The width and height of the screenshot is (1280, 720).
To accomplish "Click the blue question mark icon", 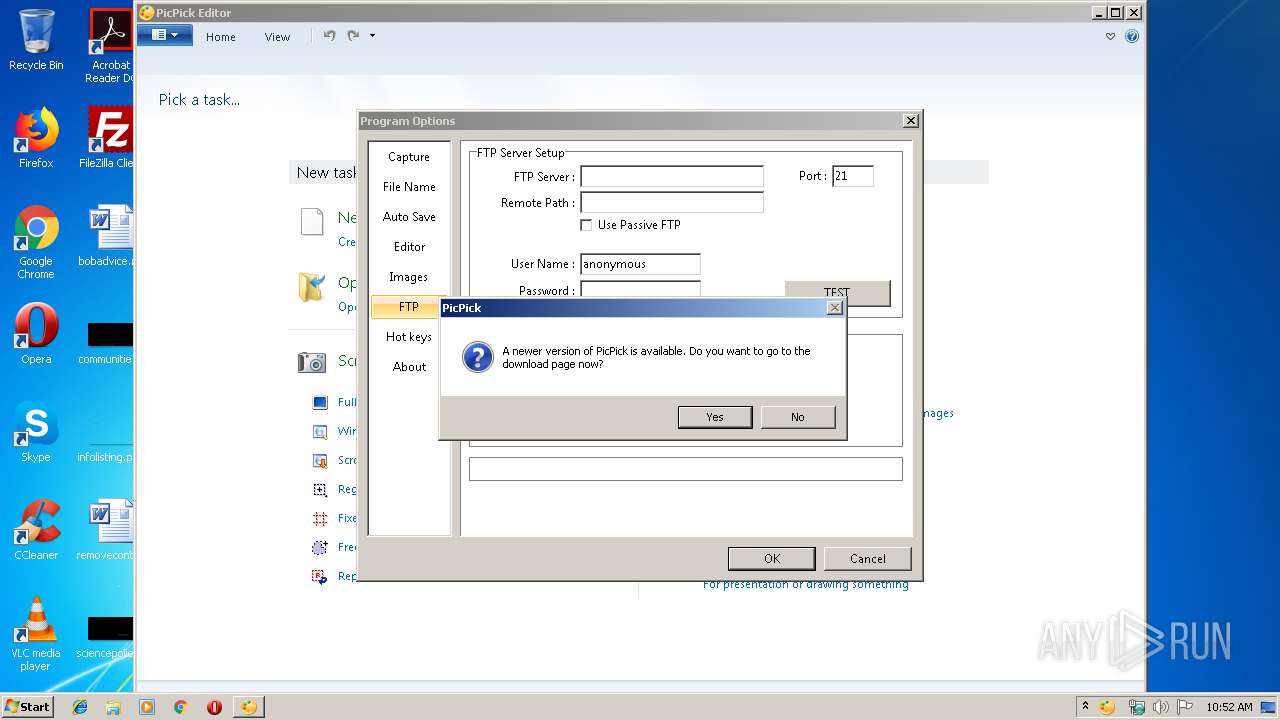I will (477, 357).
